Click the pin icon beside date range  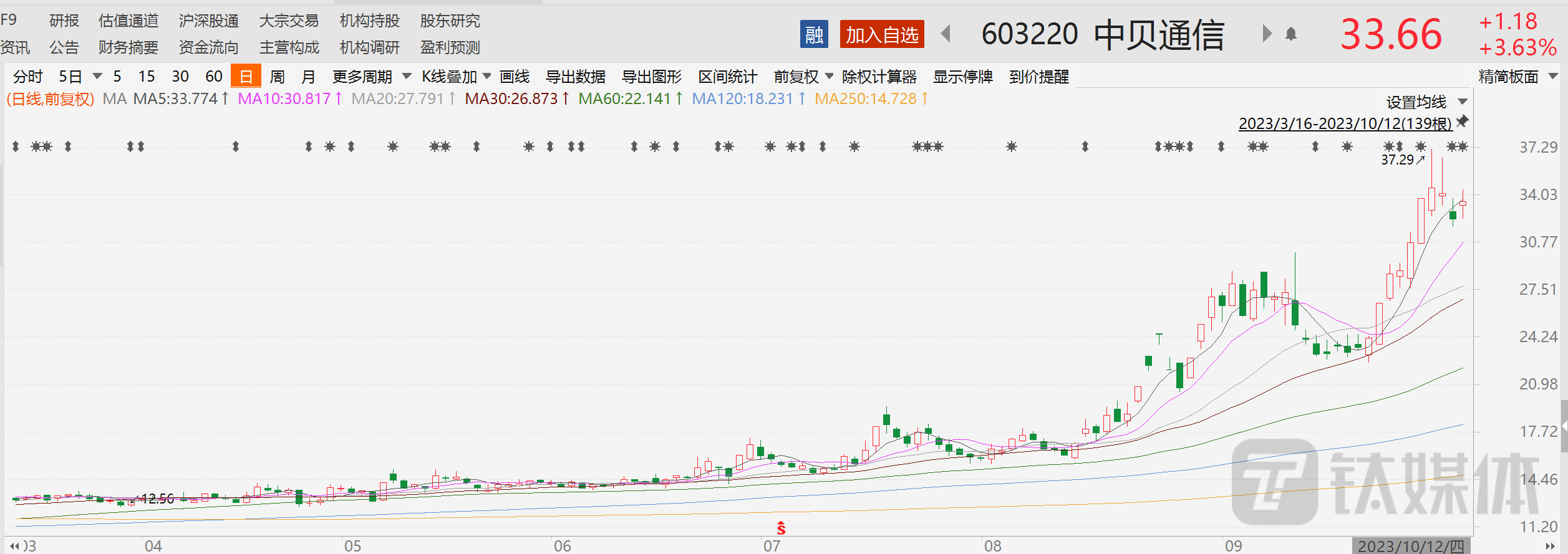point(1463,122)
